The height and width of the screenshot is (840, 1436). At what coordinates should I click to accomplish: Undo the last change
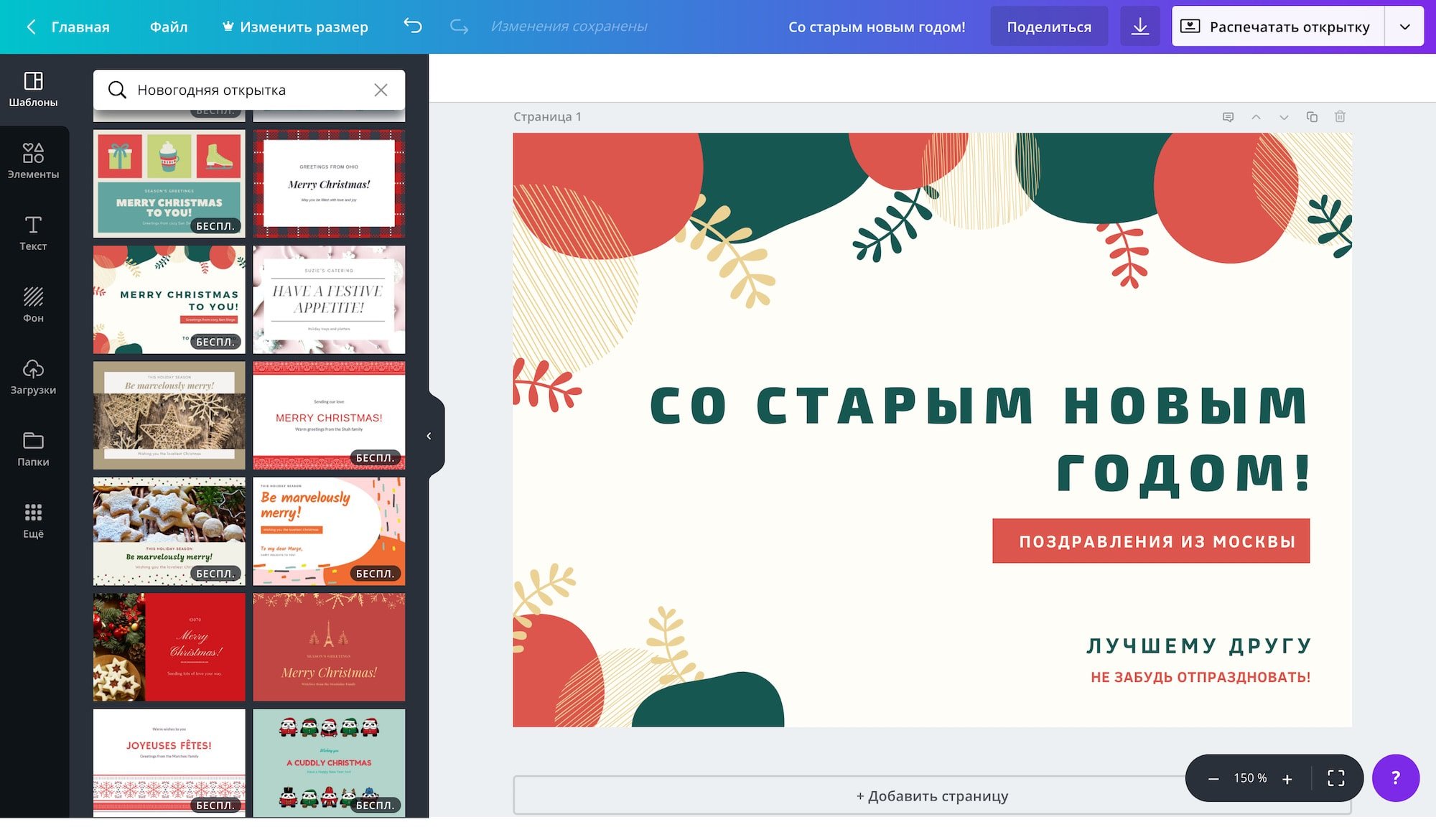coord(413,27)
